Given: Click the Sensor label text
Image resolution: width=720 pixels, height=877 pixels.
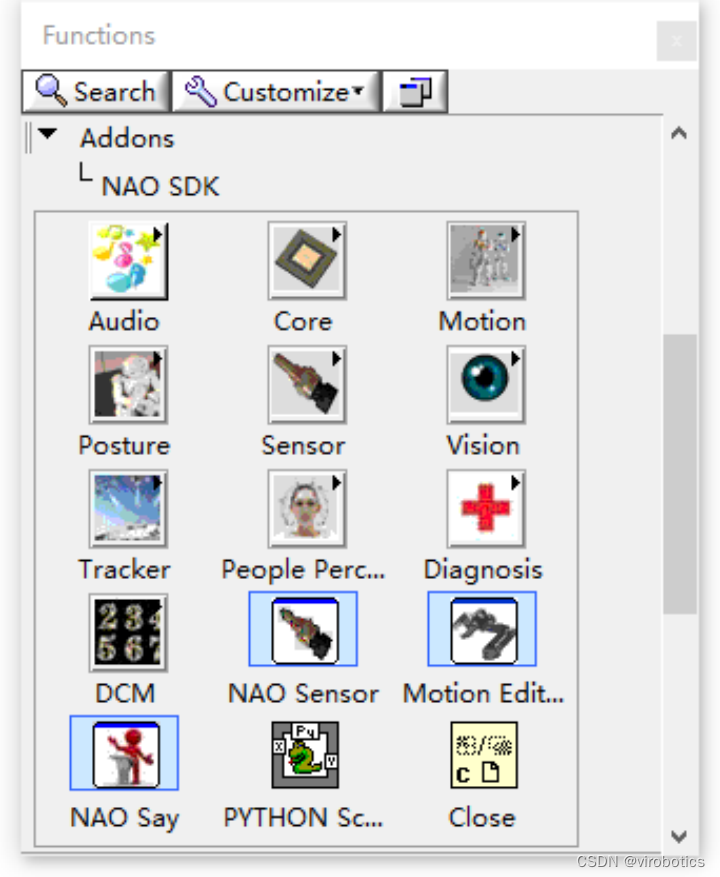Looking at the screenshot, I should 303,446.
